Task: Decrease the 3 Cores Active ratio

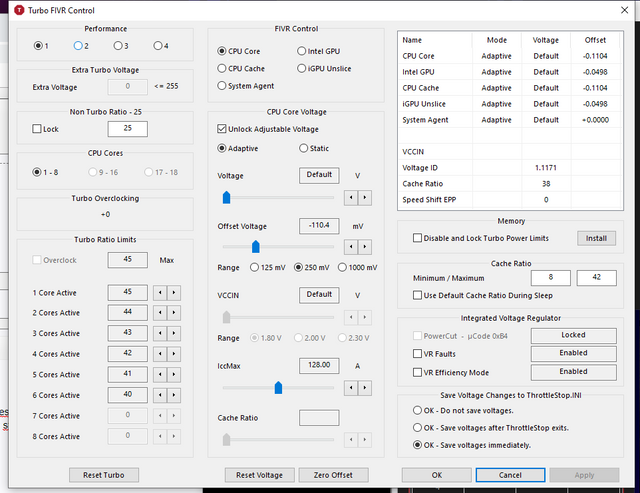Action: tap(159, 333)
